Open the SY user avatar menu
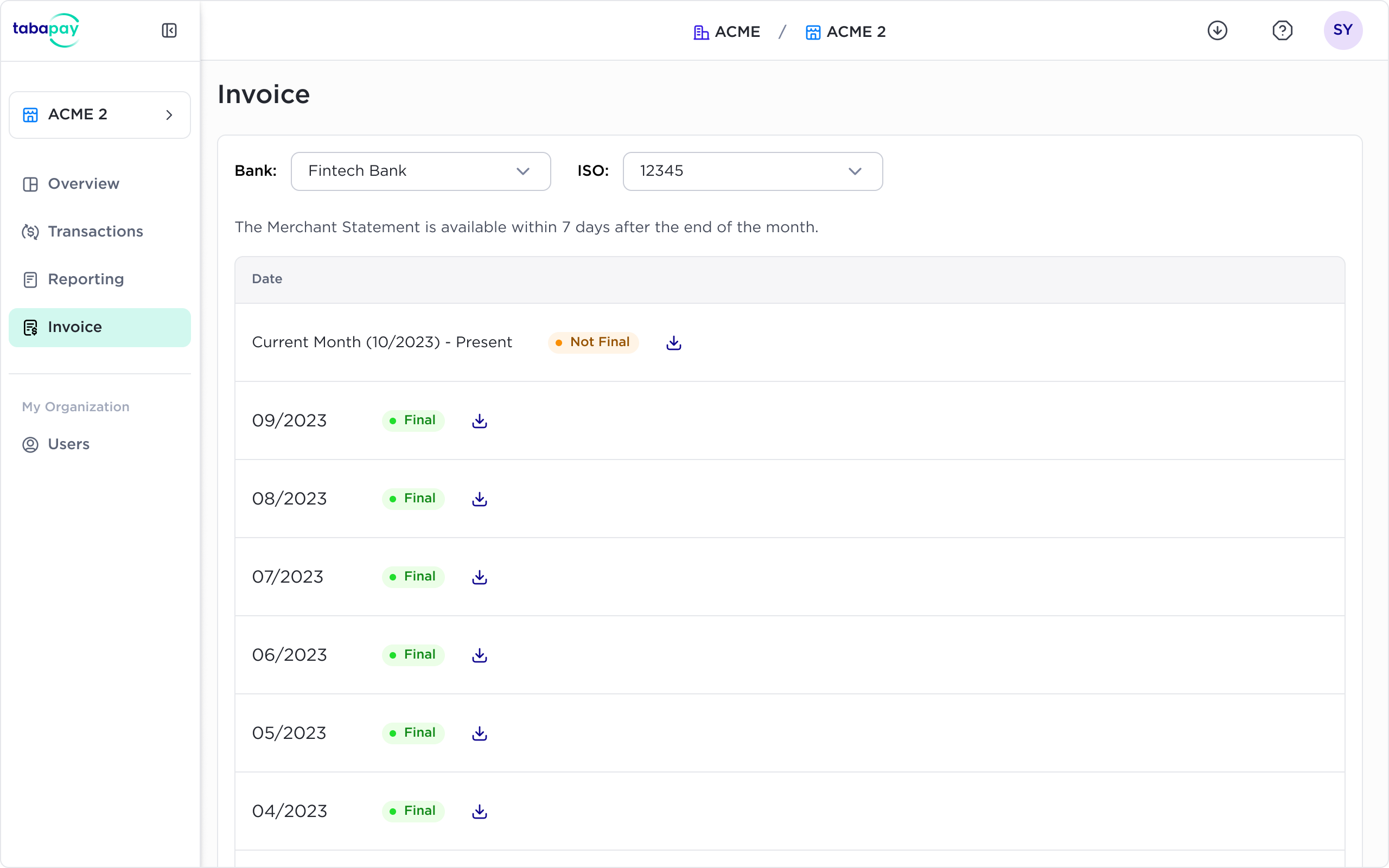Viewport: 1389px width, 868px height. tap(1343, 30)
